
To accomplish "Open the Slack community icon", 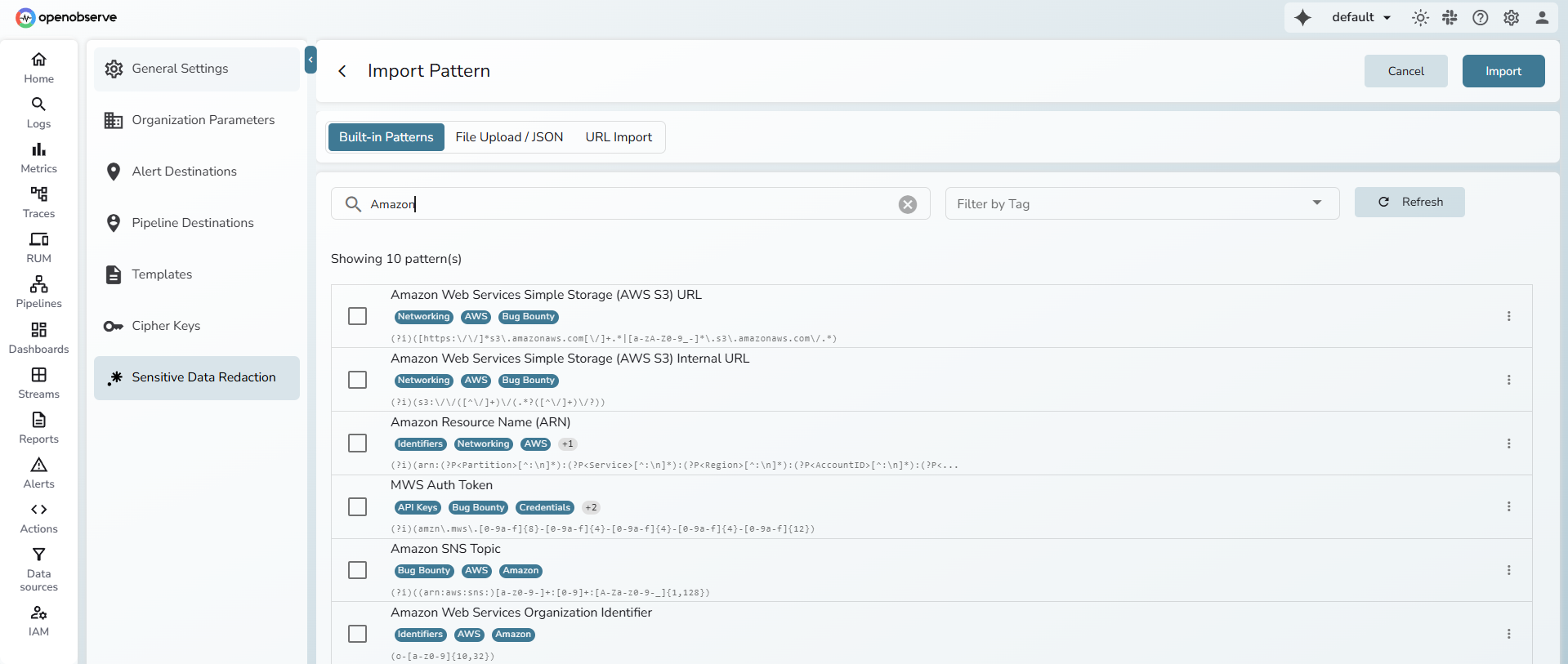I will click(x=1450, y=18).
